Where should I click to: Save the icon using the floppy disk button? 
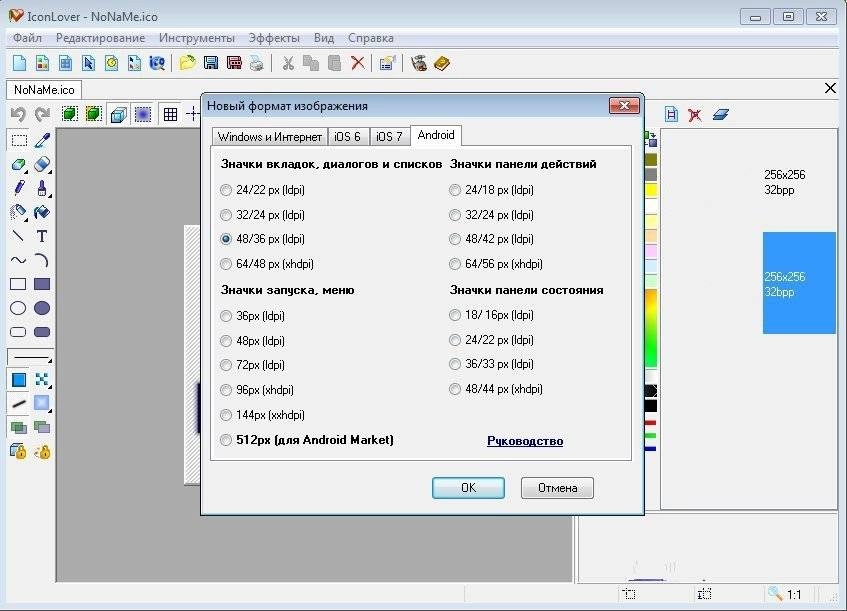pyautogui.click(x=211, y=63)
